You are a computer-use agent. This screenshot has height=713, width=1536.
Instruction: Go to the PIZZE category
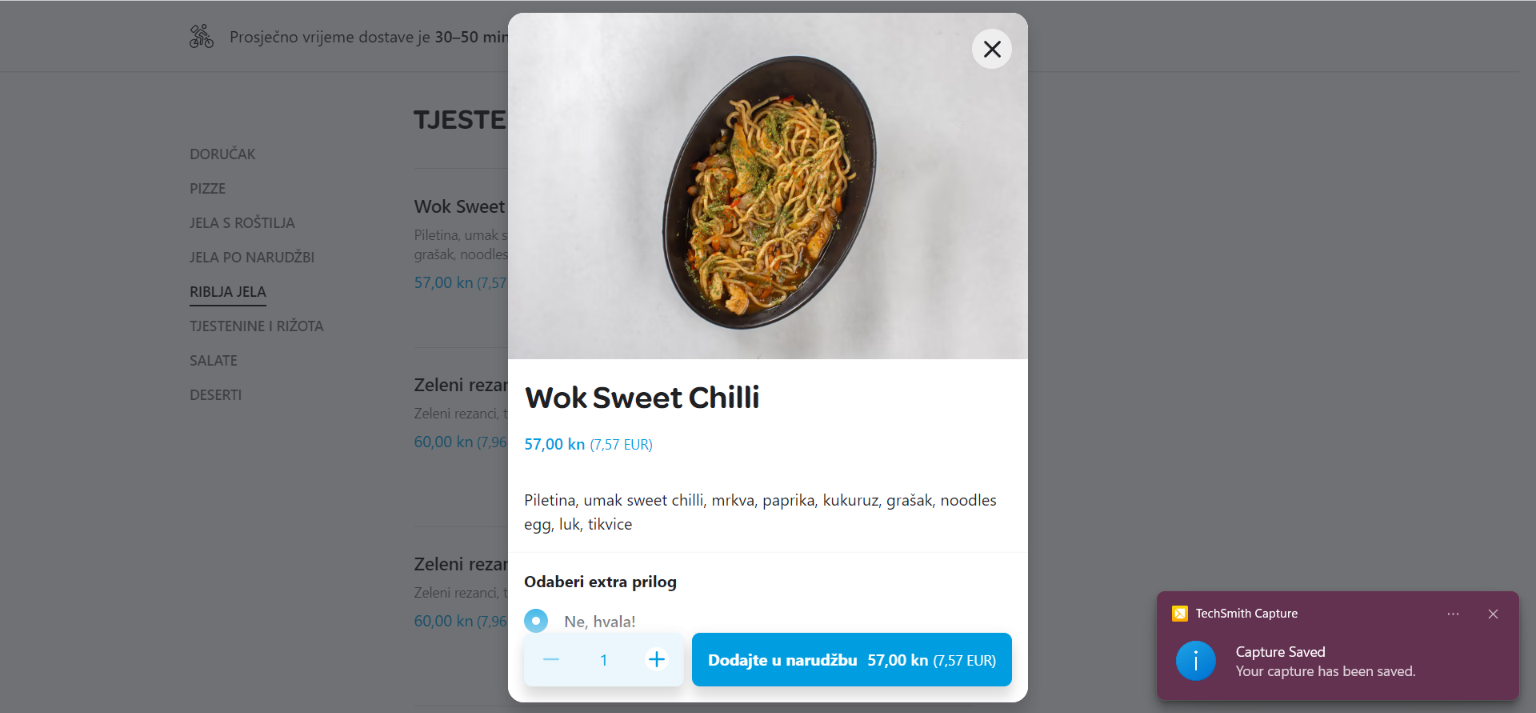point(208,189)
